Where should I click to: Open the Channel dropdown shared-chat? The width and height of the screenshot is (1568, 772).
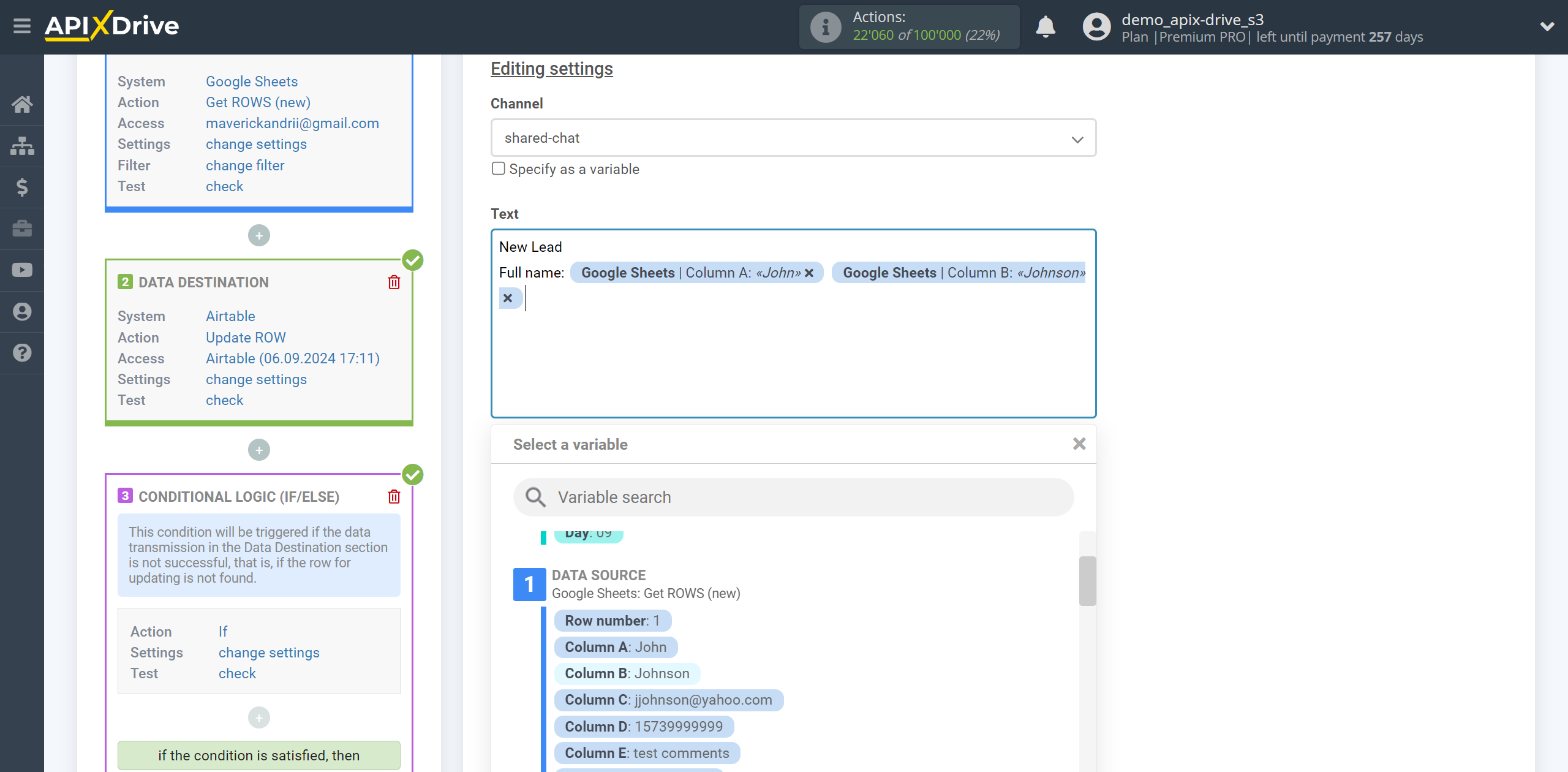793,138
